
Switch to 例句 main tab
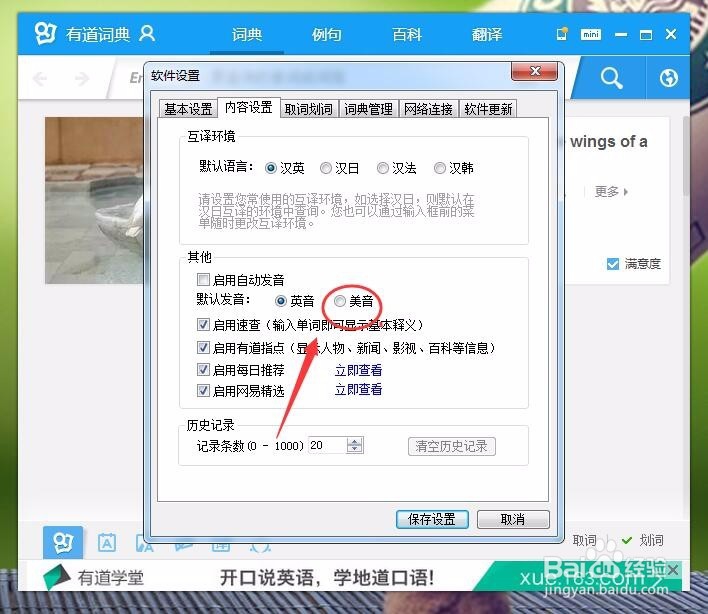pos(326,35)
